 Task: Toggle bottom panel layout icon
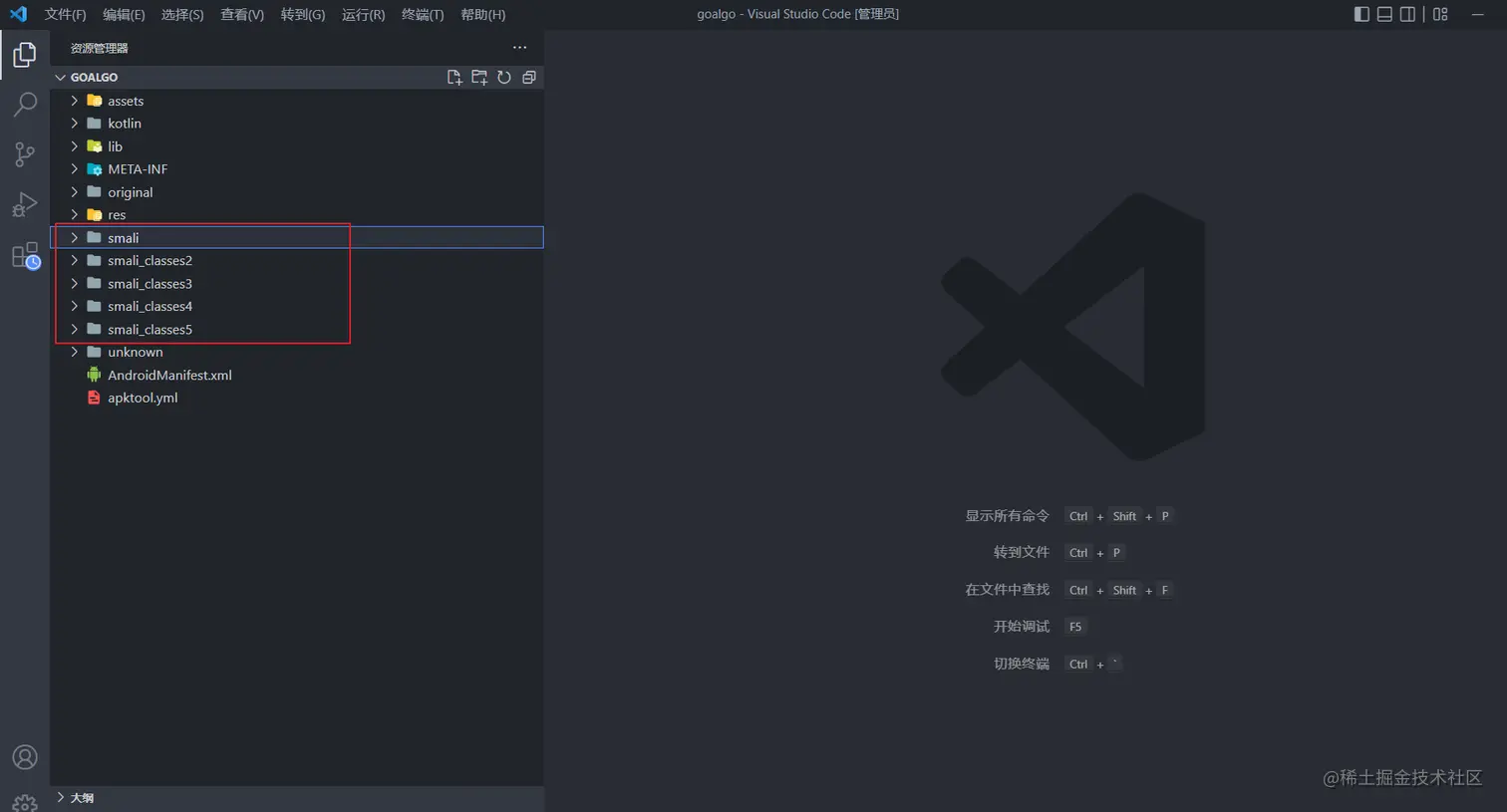pos(1384,14)
